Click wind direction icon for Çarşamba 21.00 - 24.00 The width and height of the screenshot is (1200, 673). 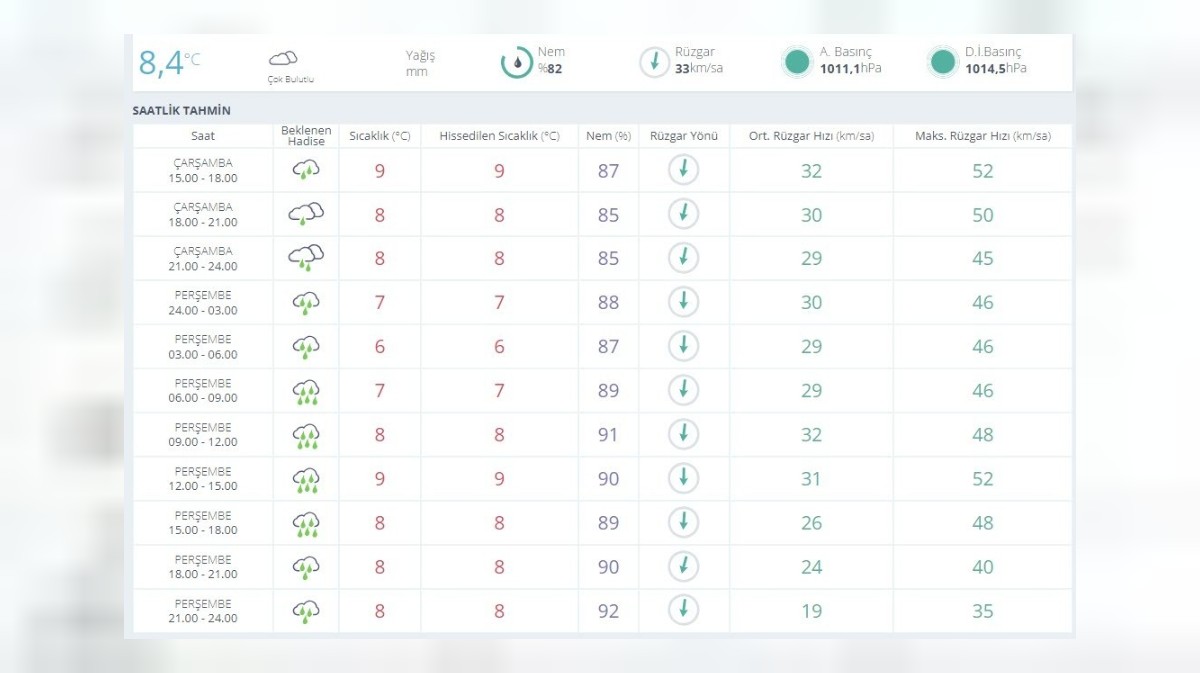point(683,258)
